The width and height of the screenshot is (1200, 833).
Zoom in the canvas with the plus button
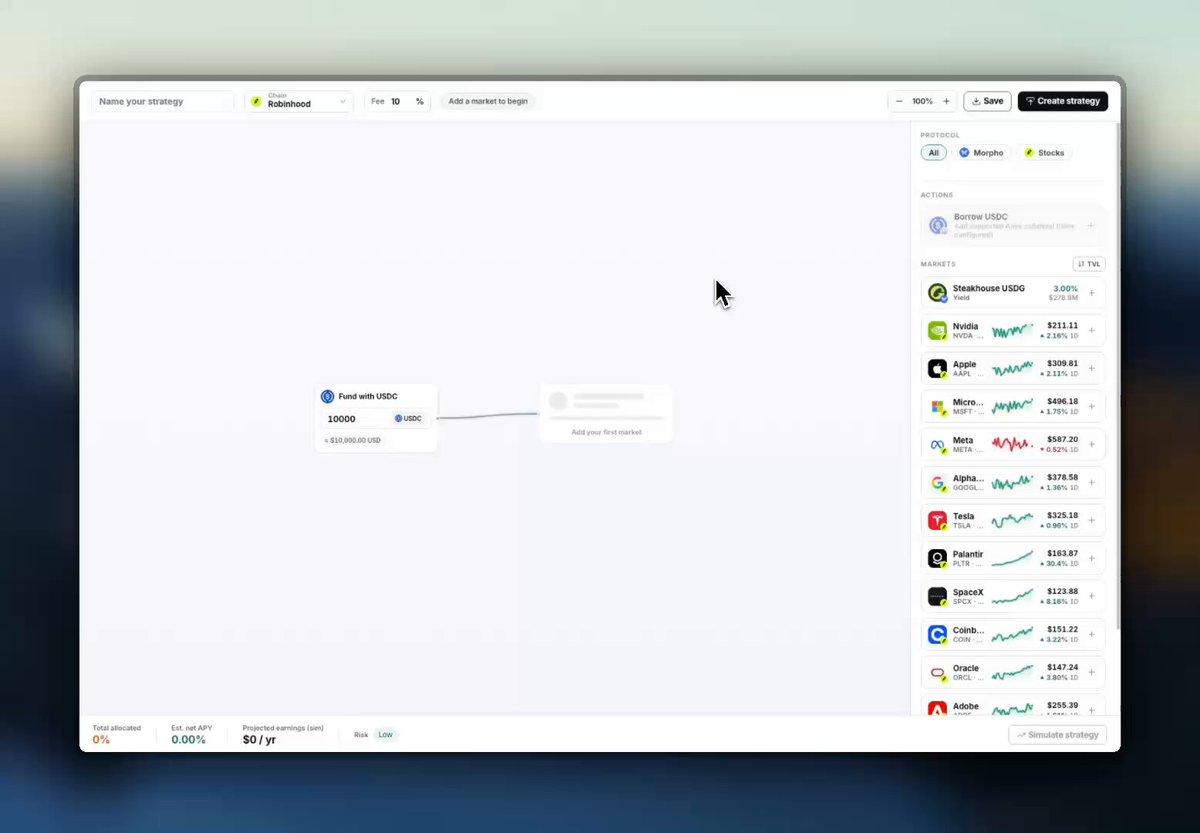pyautogui.click(x=946, y=101)
